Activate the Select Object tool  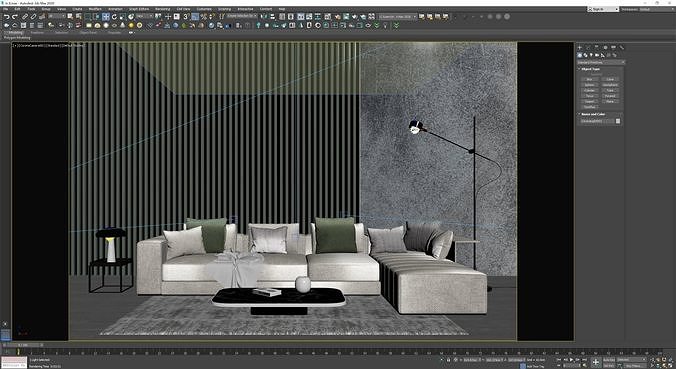(70, 16)
